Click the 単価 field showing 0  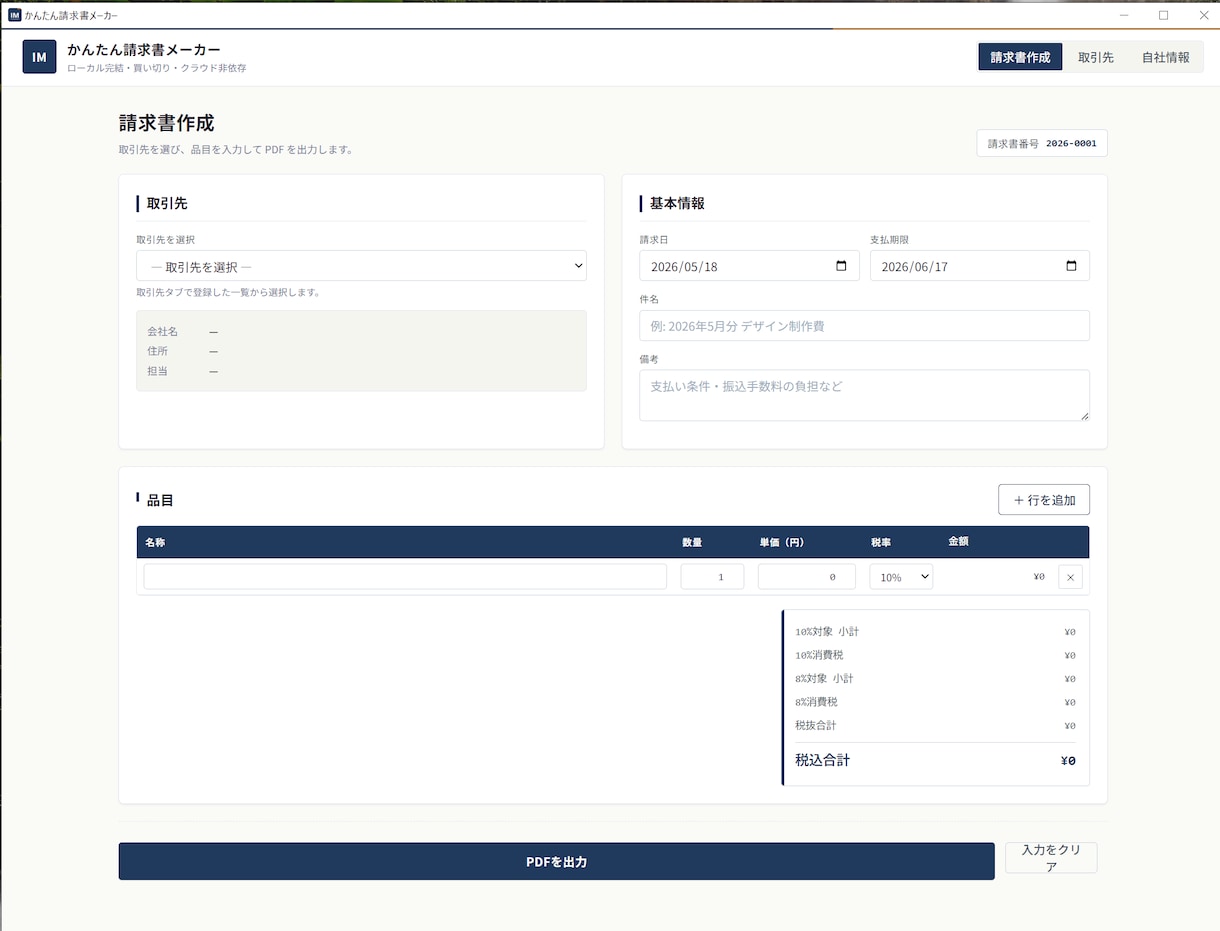806,577
